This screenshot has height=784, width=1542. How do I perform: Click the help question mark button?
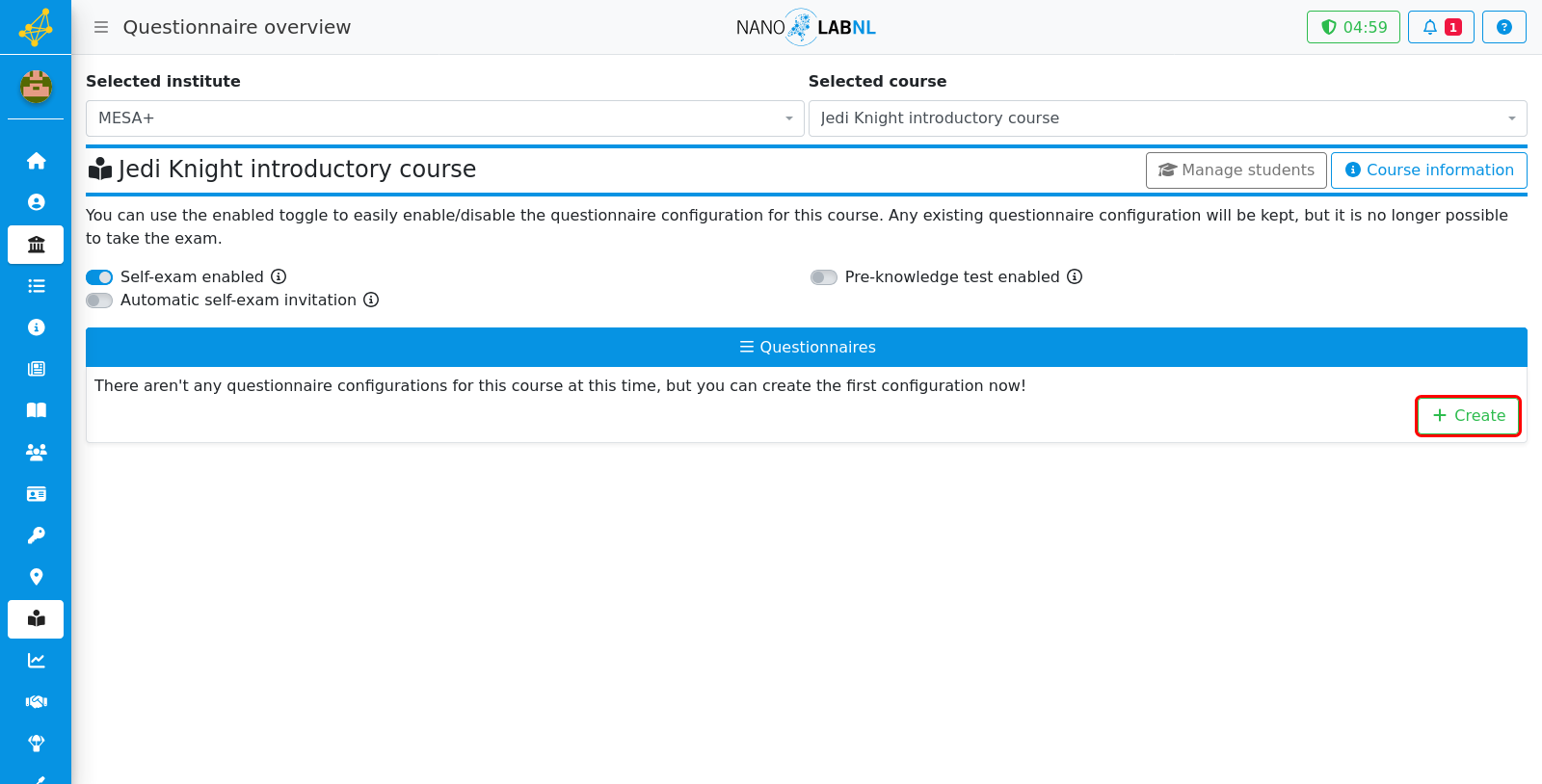1503,27
